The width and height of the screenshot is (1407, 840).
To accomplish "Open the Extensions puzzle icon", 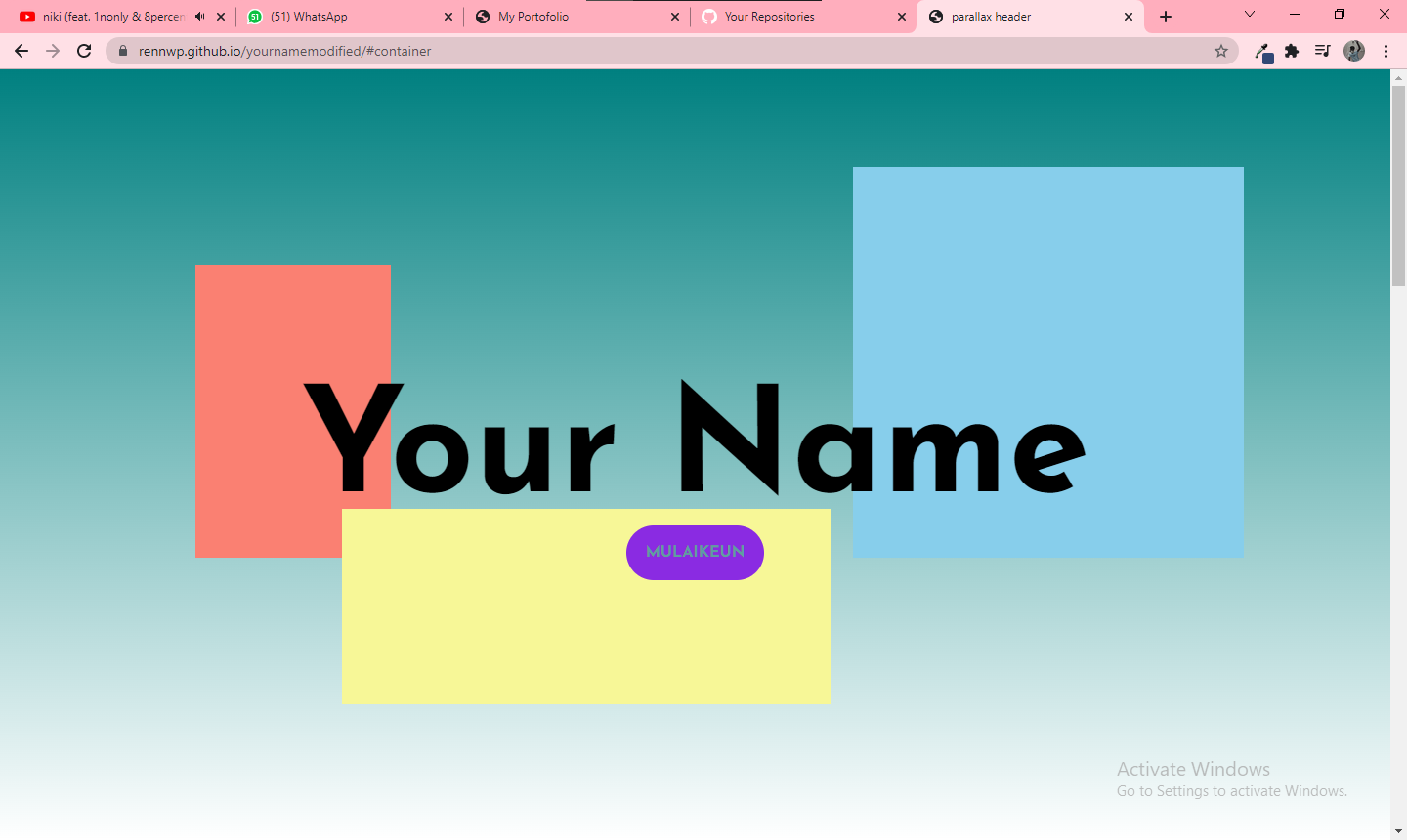I will (x=1292, y=51).
